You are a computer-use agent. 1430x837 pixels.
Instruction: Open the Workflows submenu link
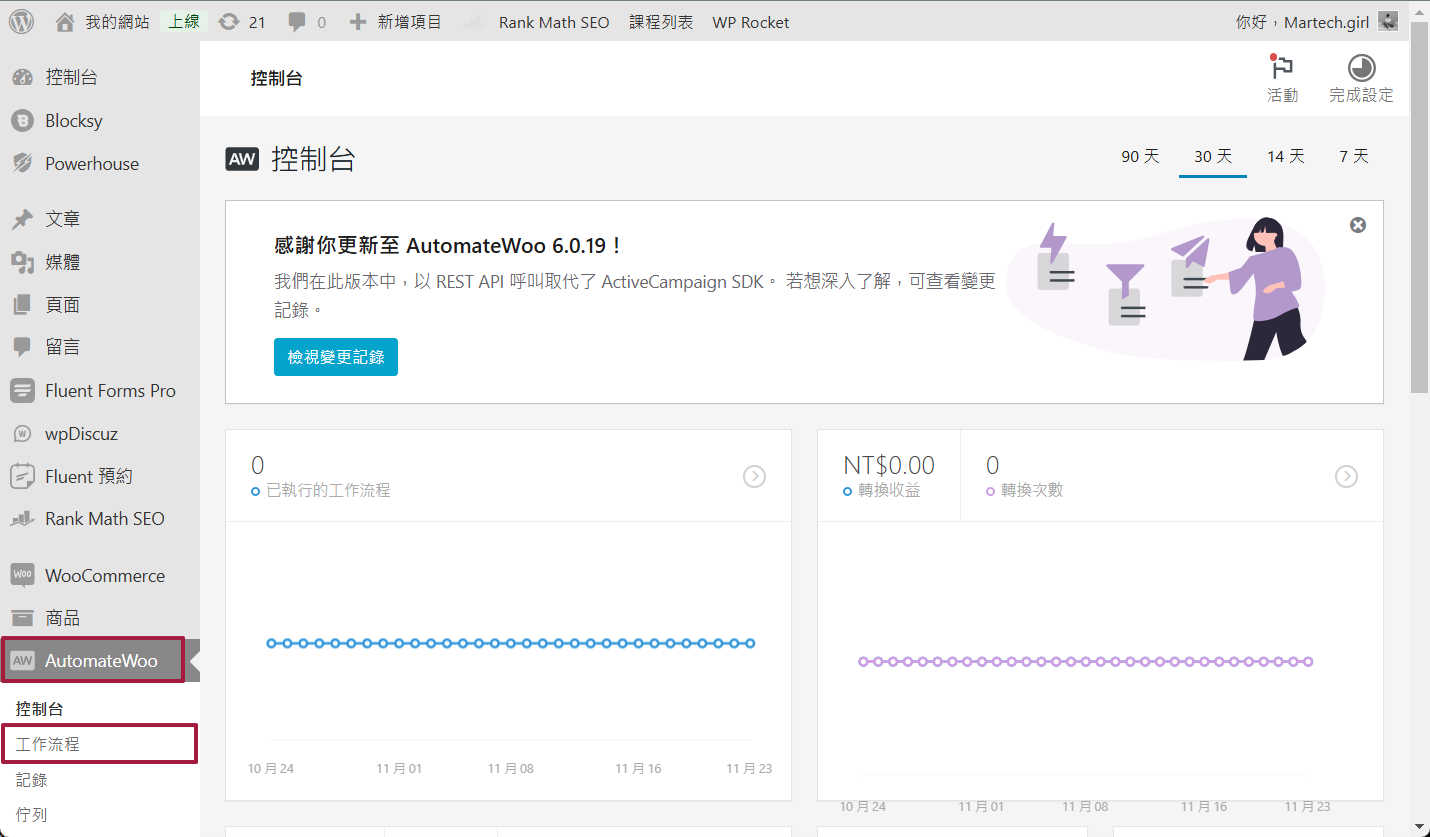click(x=48, y=745)
